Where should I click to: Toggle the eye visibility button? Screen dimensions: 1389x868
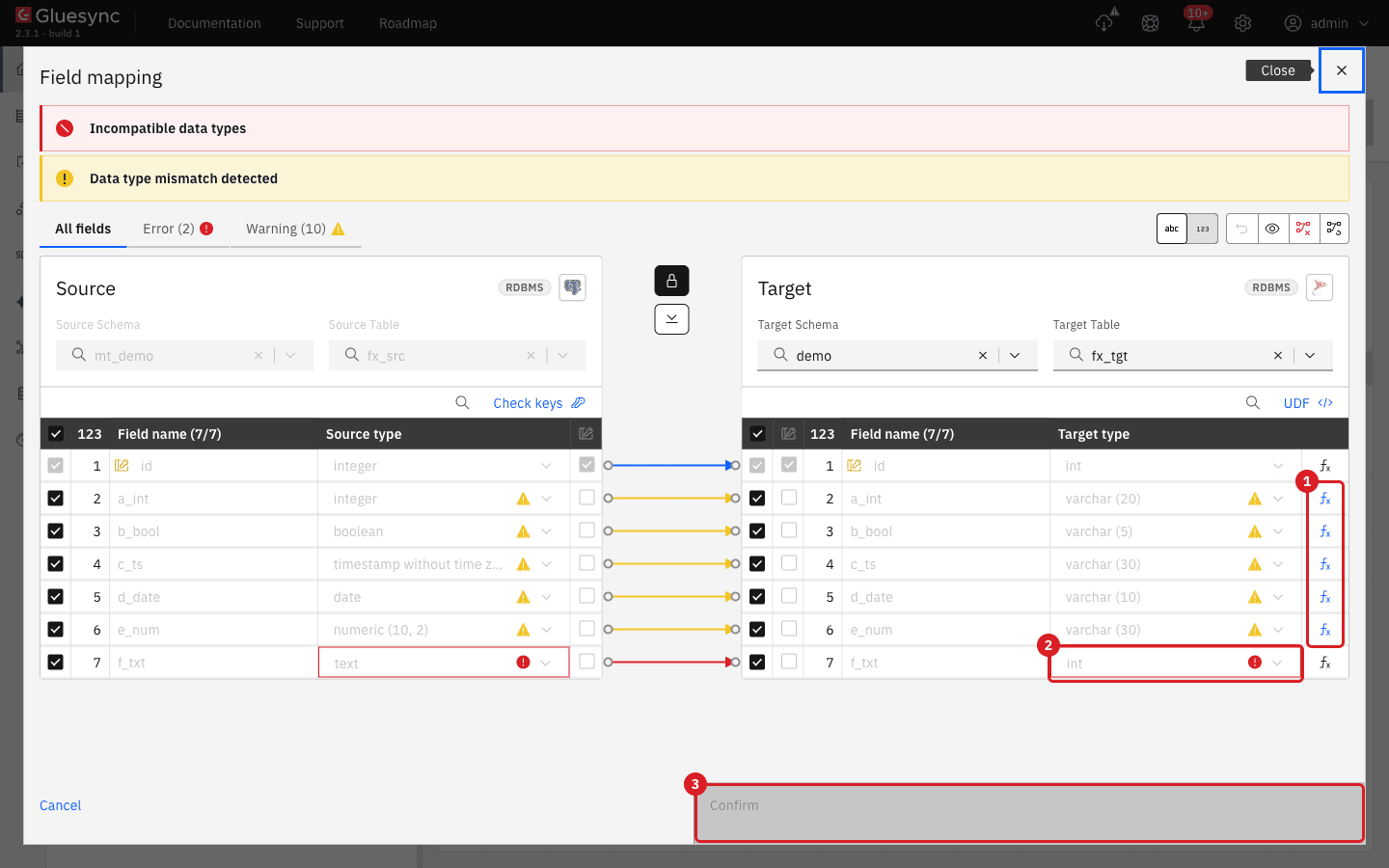[x=1273, y=229]
